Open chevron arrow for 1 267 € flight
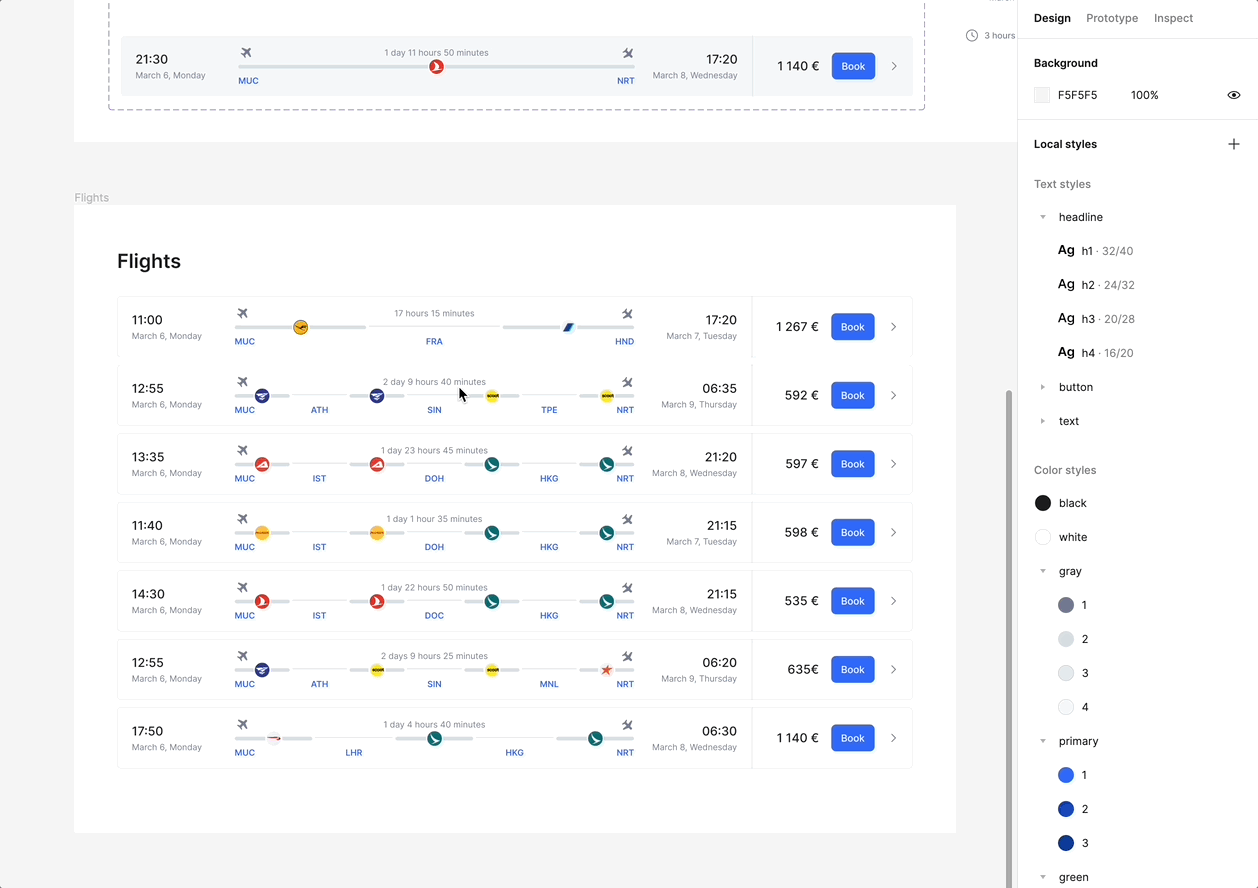Screen dimensions: 1258x888 point(893,327)
